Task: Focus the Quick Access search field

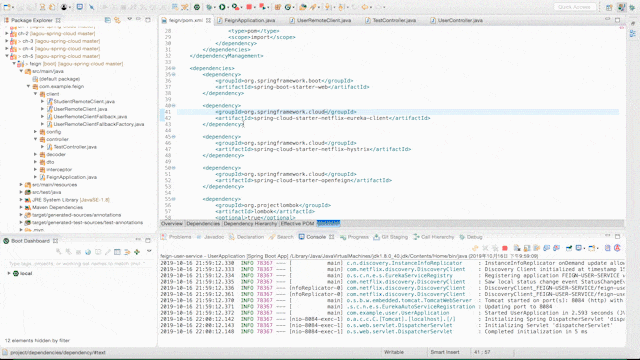Action: 575,7
